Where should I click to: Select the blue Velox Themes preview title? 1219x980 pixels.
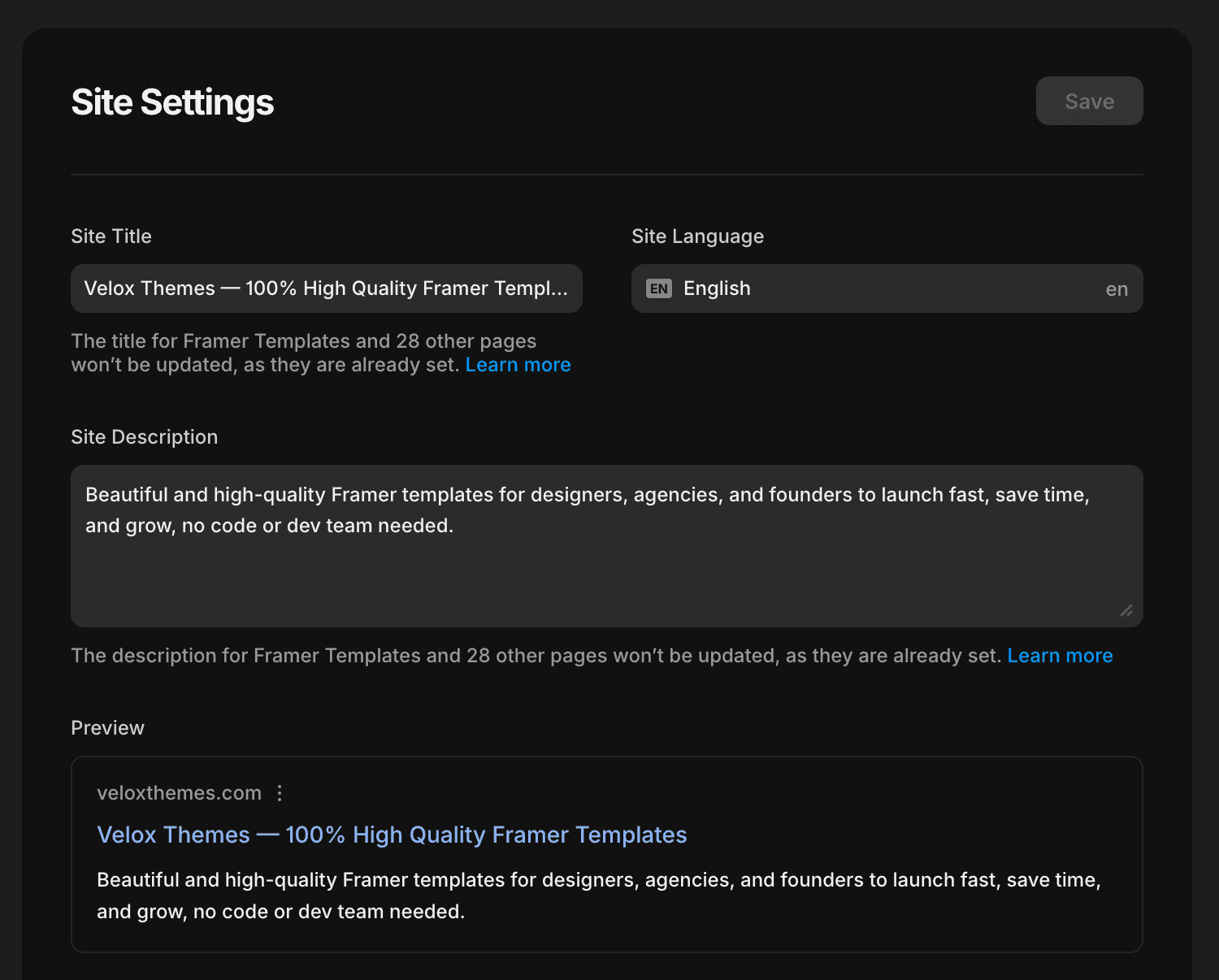click(391, 835)
